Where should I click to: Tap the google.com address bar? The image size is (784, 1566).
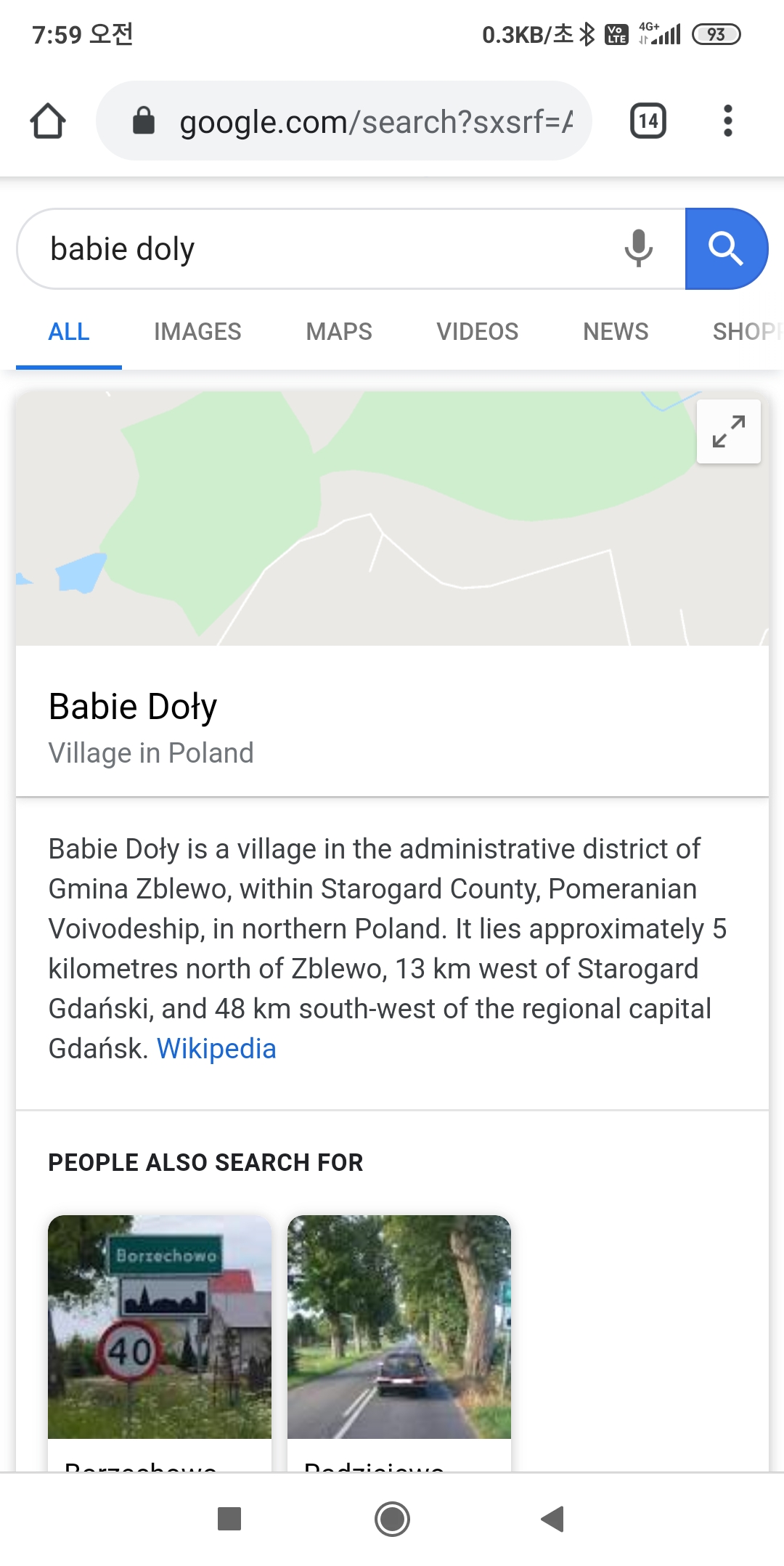pyautogui.click(x=375, y=122)
